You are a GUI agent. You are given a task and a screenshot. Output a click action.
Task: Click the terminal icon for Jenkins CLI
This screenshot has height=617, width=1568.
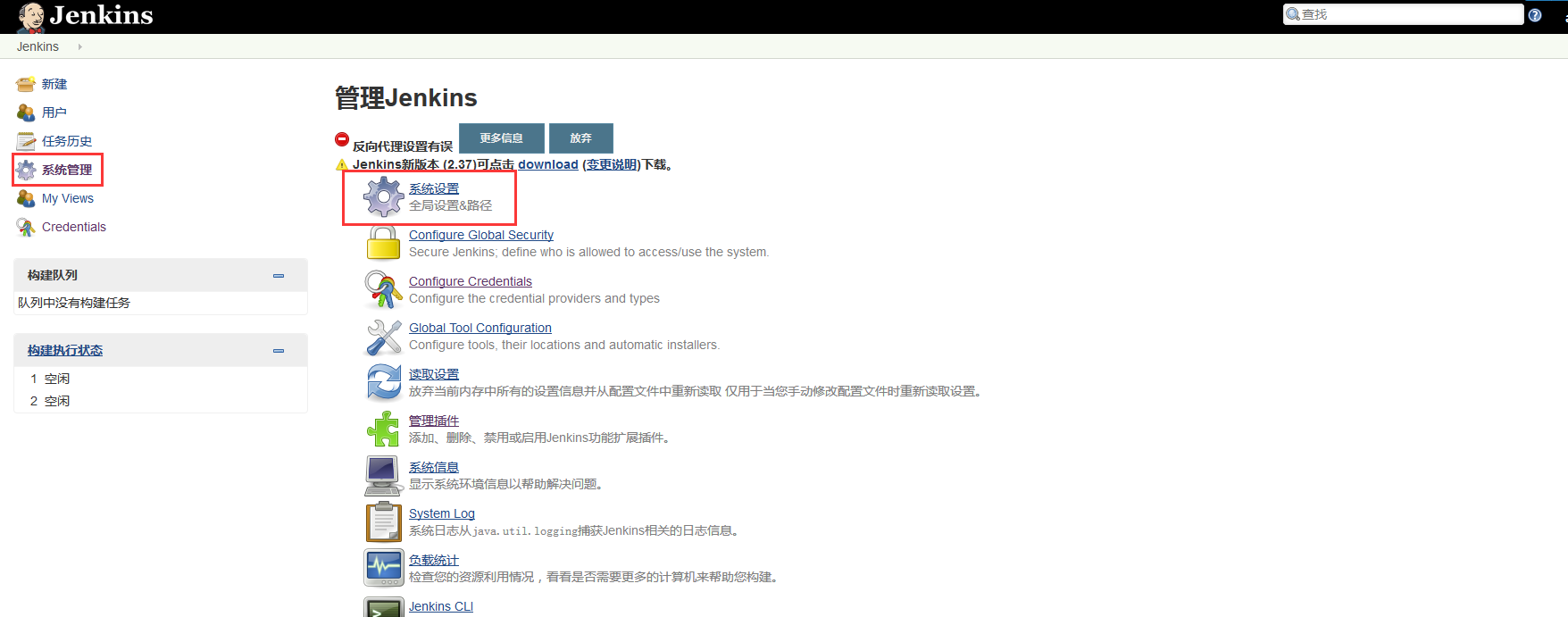(384, 607)
